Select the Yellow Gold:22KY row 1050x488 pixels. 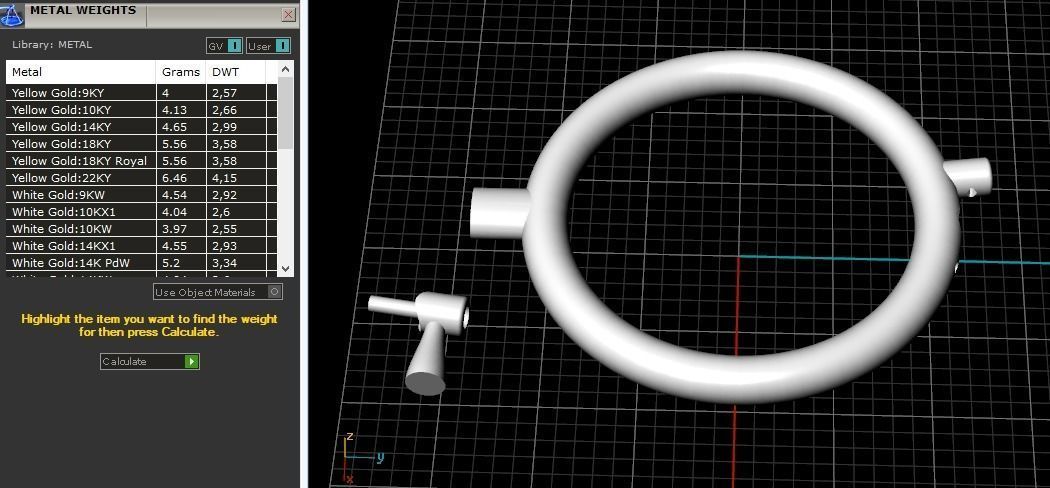point(141,178)
